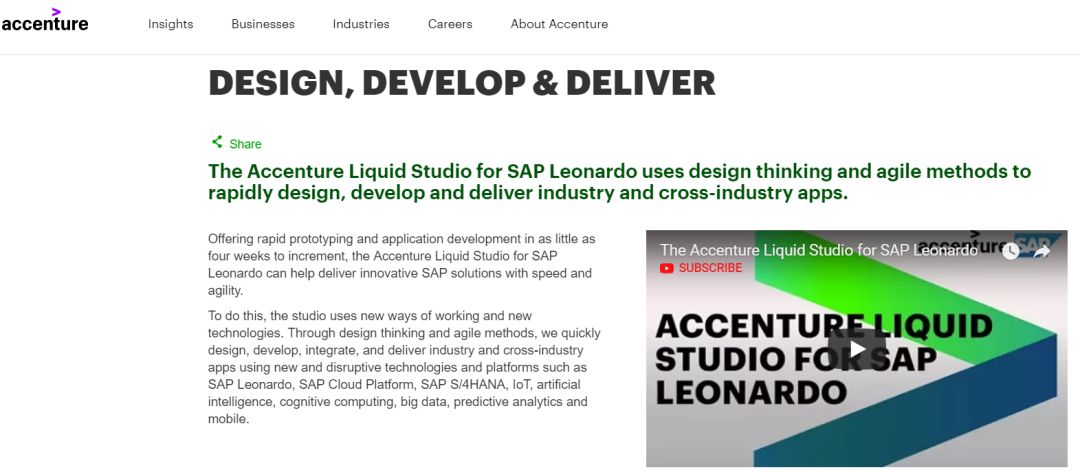Click the Accenture logo in header
Screen dimensions: 1080x472
tap(45, 21)
